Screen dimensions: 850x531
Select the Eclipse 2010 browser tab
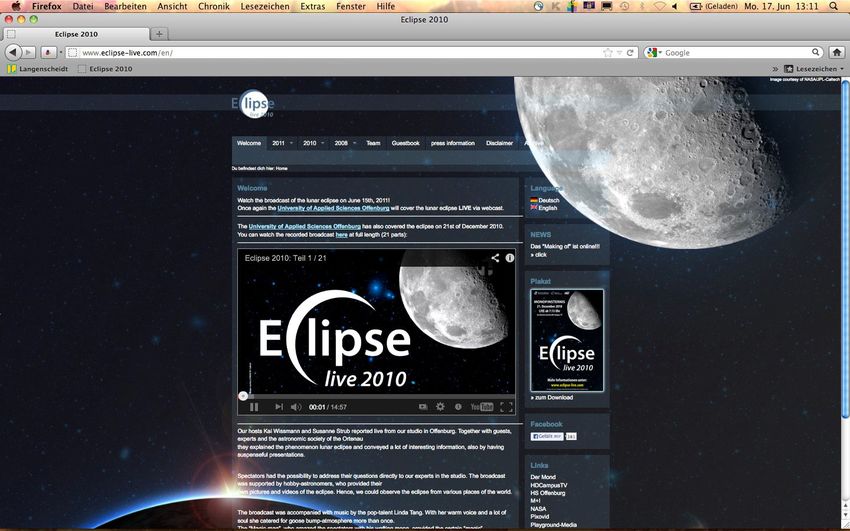click(76, 34)
